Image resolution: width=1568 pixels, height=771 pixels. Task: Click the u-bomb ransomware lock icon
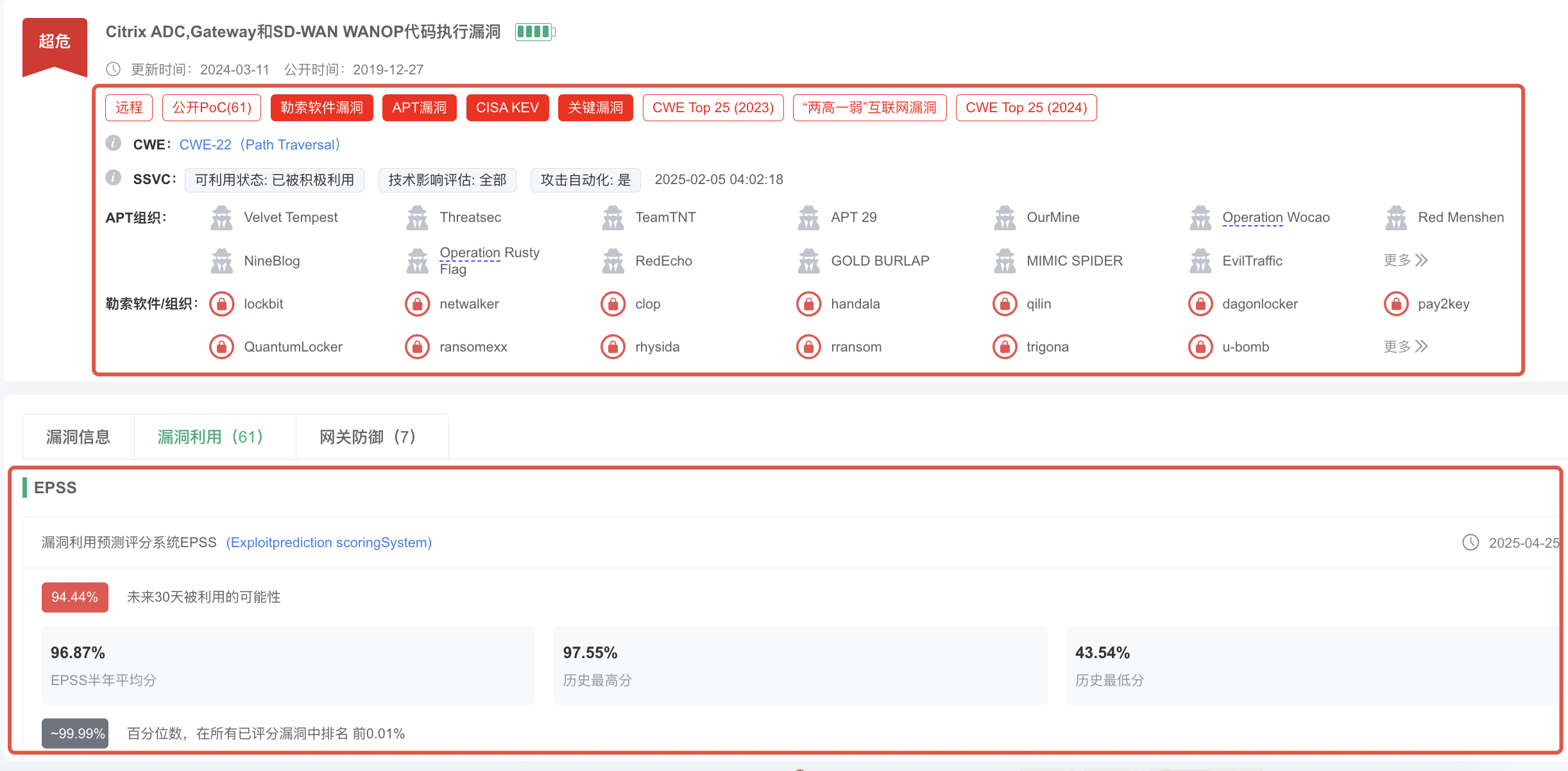coord(1200,347)
